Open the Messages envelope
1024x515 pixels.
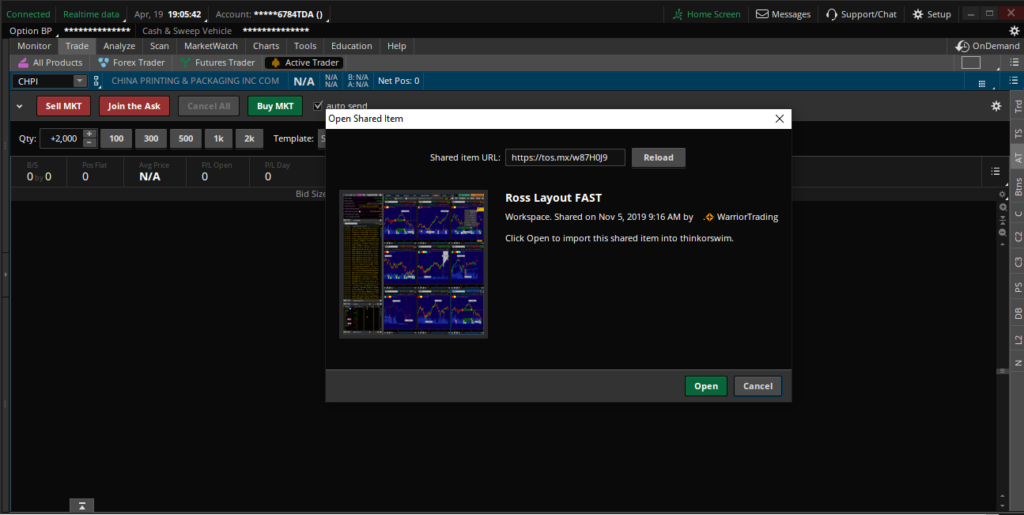click(783, 14)
